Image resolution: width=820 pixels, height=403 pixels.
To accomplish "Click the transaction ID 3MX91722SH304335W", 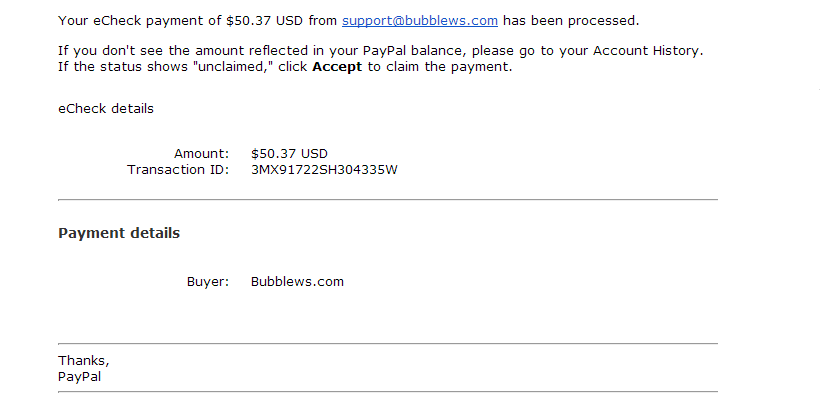I will click(324, 170).
